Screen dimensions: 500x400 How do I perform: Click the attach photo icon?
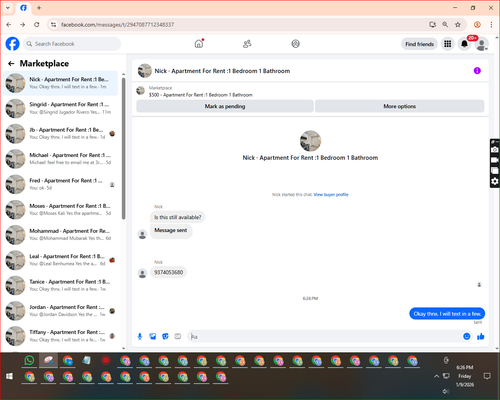click(x=153, y=336)
